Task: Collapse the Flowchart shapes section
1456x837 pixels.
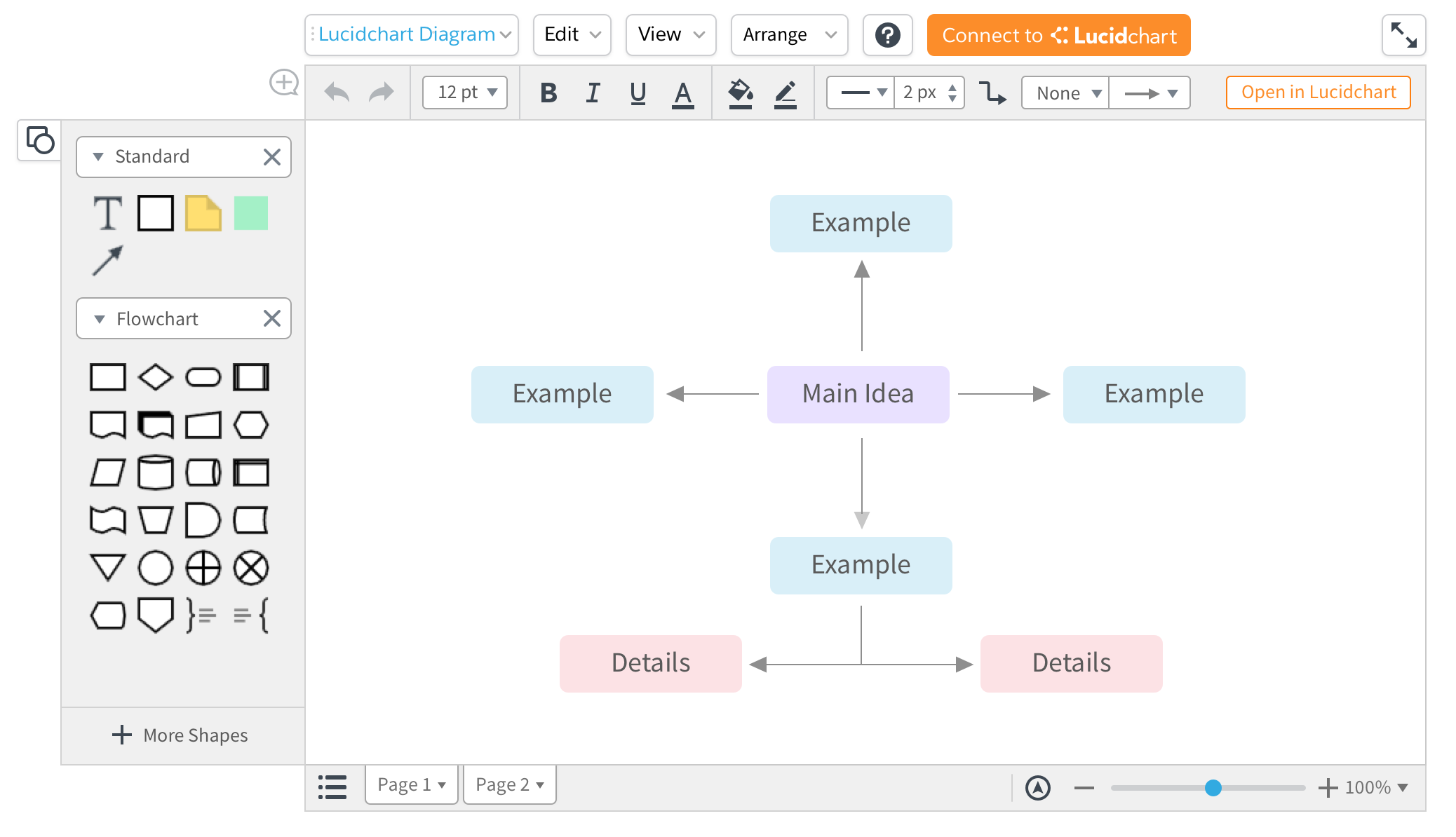Action: pyautogui.click(x=100, y=319)
